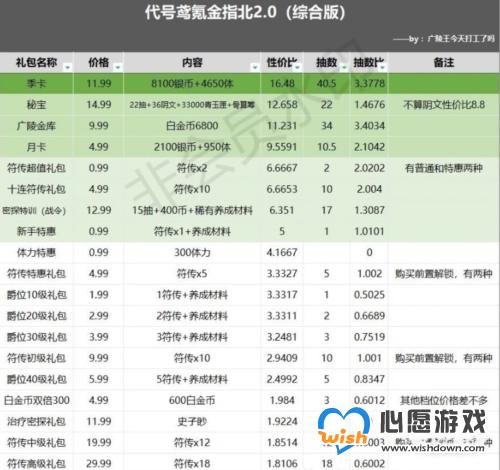
Task: Click the 体力特惠 cell
Action: [x=36, y=252]
